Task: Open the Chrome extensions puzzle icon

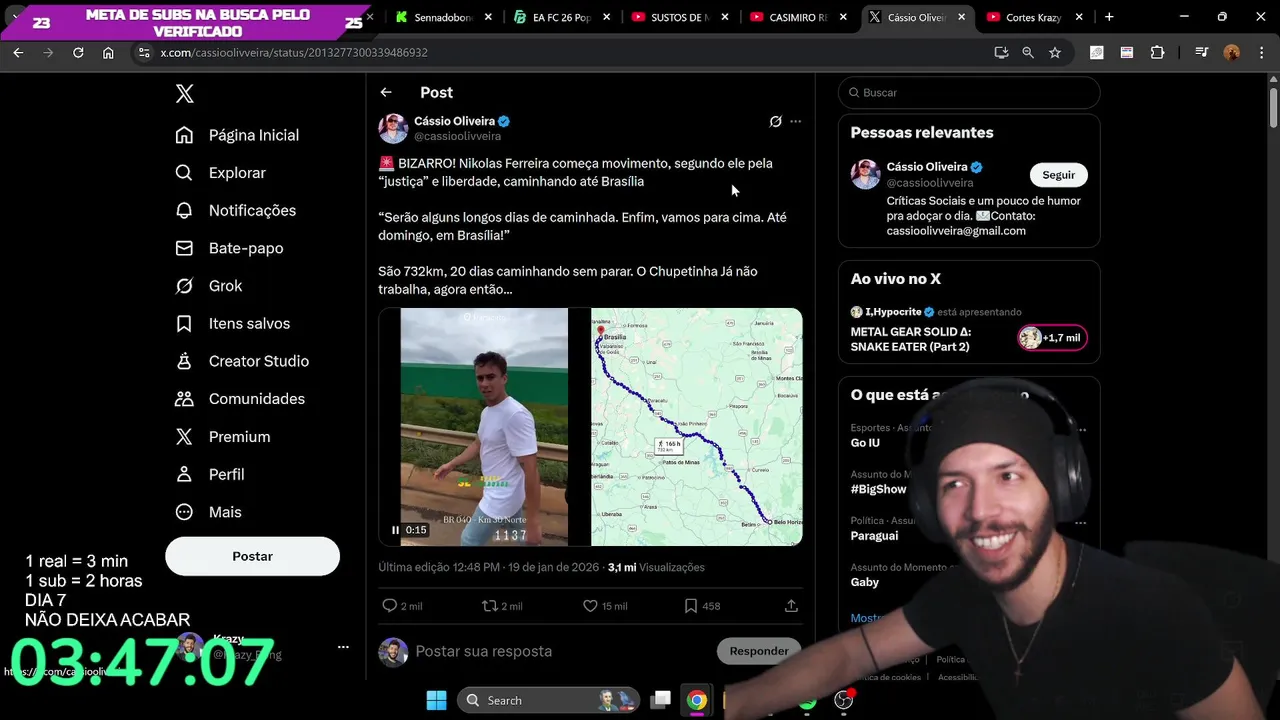Action: point(1157,52)
